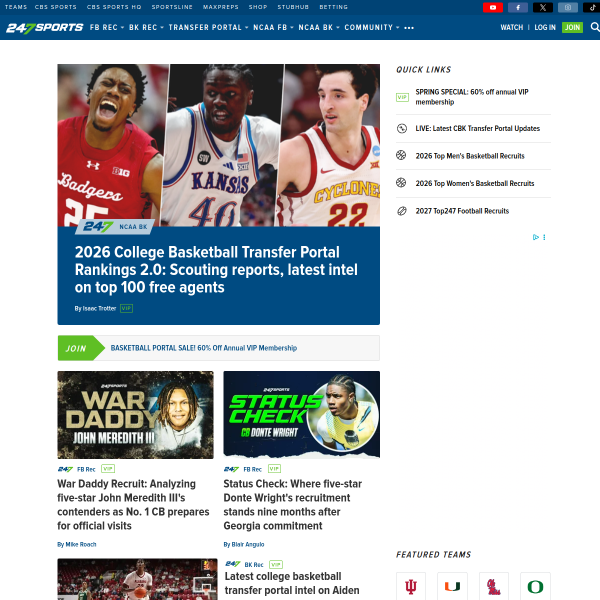The width and height of the screenshot is (600, 600).
Task: Open SPORTSLINE in the top bar
Action: point(172,7)
